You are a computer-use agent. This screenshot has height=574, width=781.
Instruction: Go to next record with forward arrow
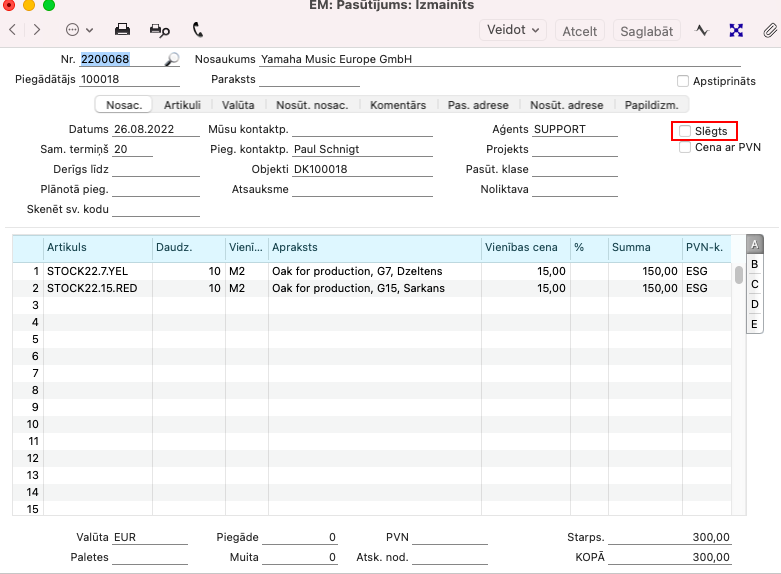coord(37,30)
